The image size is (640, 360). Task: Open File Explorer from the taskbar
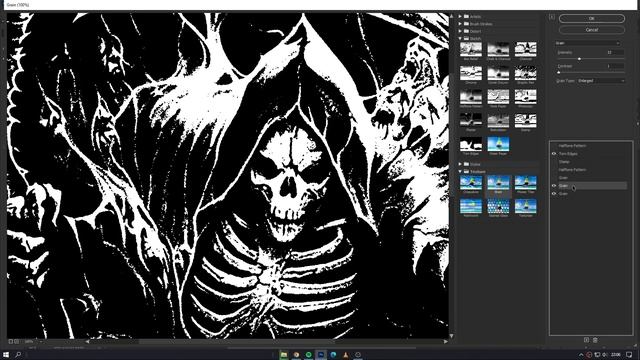(x=284, y=355)
